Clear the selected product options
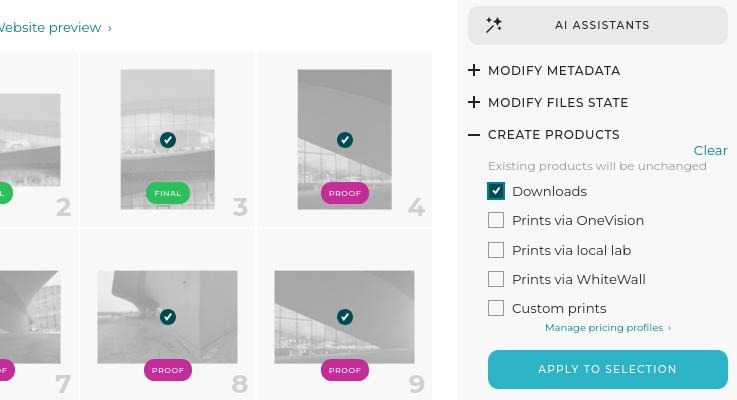This screenshot has width=737, height=400. point(710,150)
